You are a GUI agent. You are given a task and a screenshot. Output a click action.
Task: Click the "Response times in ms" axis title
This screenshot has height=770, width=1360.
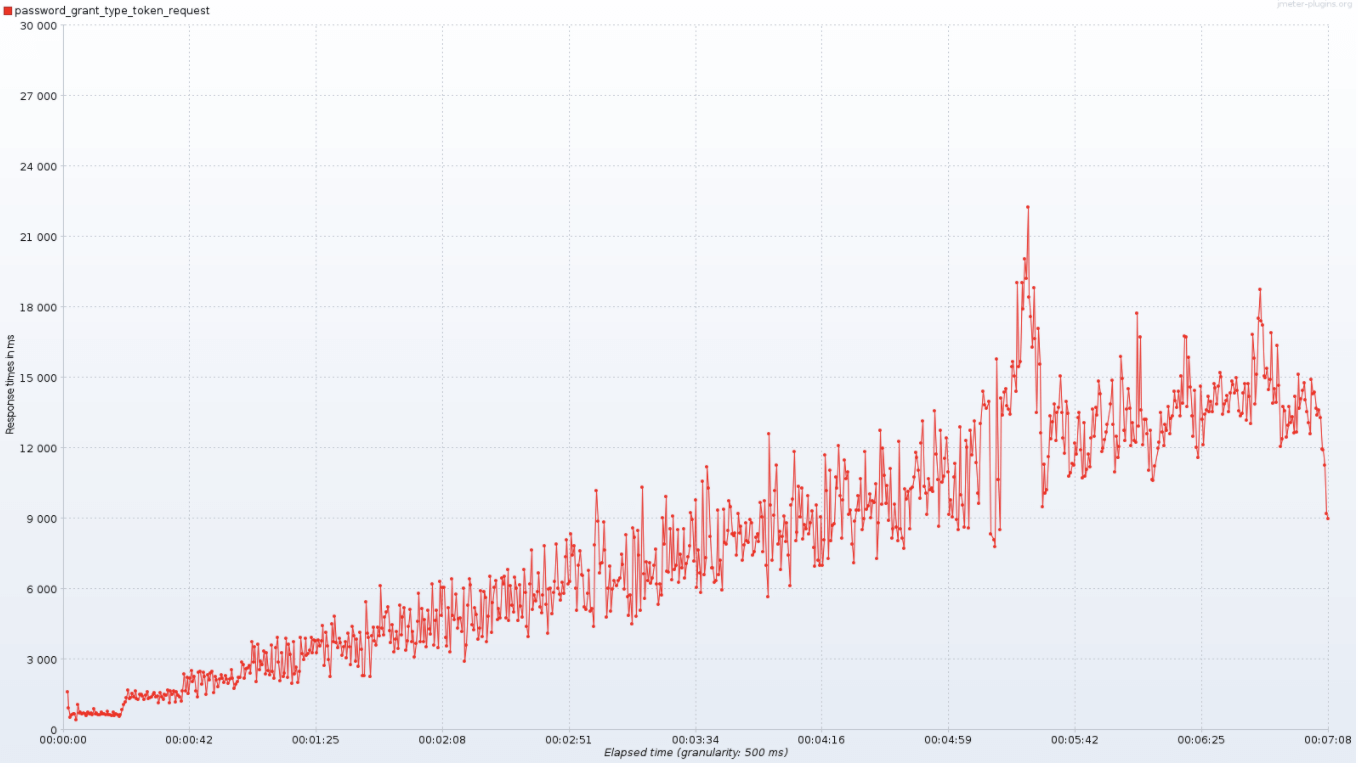click(x=10, y=385)
